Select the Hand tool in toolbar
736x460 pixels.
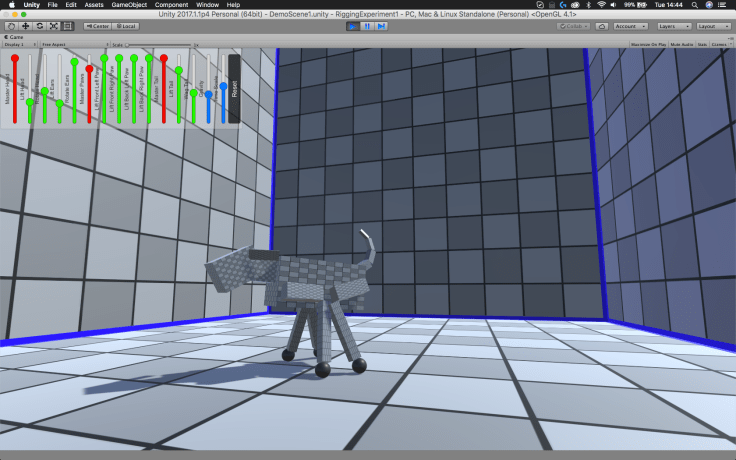(x=11, y=25)
